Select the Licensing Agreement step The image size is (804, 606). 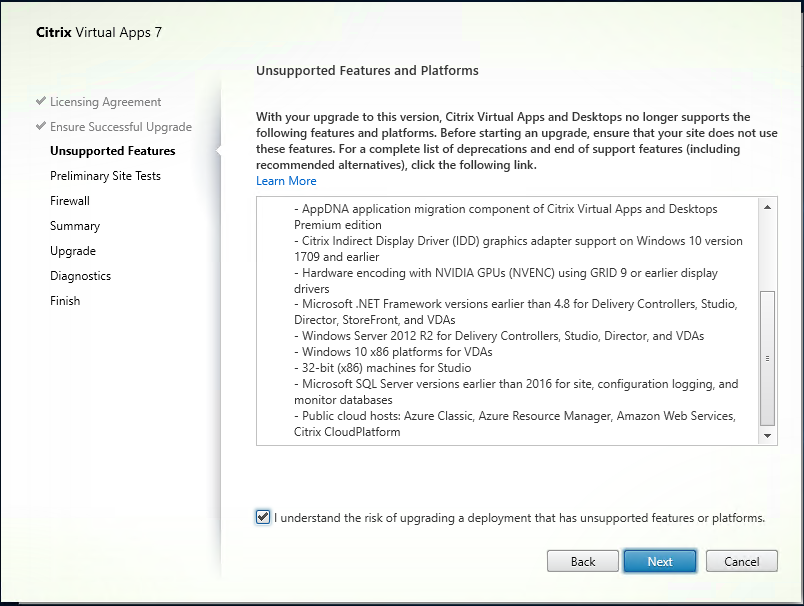coord(105,102)
